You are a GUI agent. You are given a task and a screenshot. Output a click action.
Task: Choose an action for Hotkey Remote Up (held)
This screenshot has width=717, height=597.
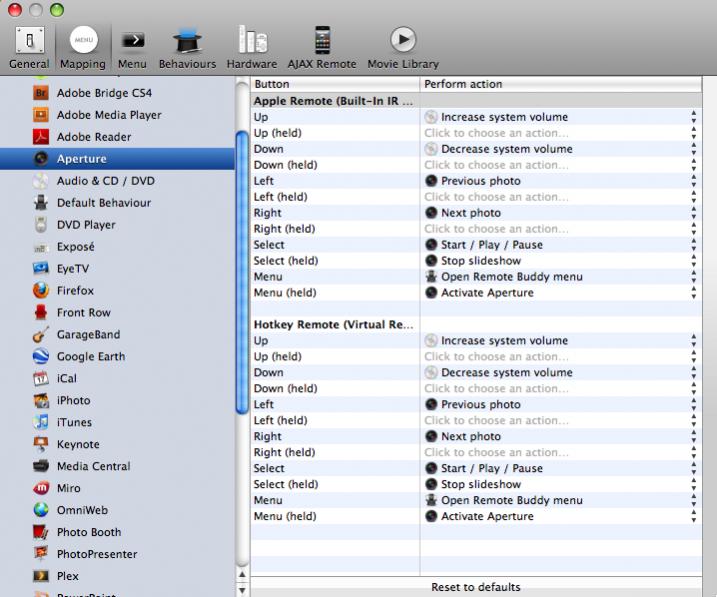pos(496,357)
